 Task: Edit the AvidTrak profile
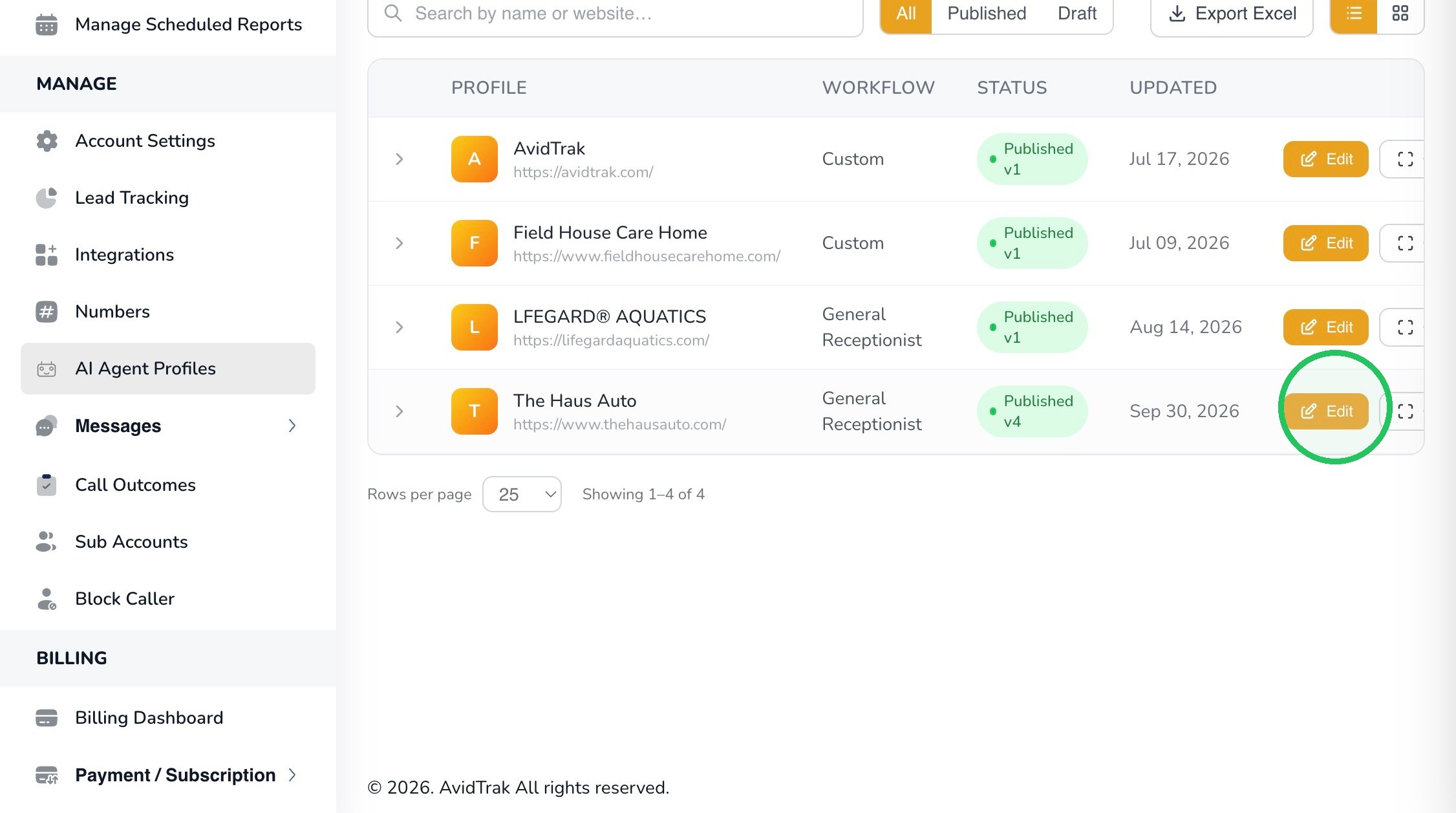(1326, 159)
